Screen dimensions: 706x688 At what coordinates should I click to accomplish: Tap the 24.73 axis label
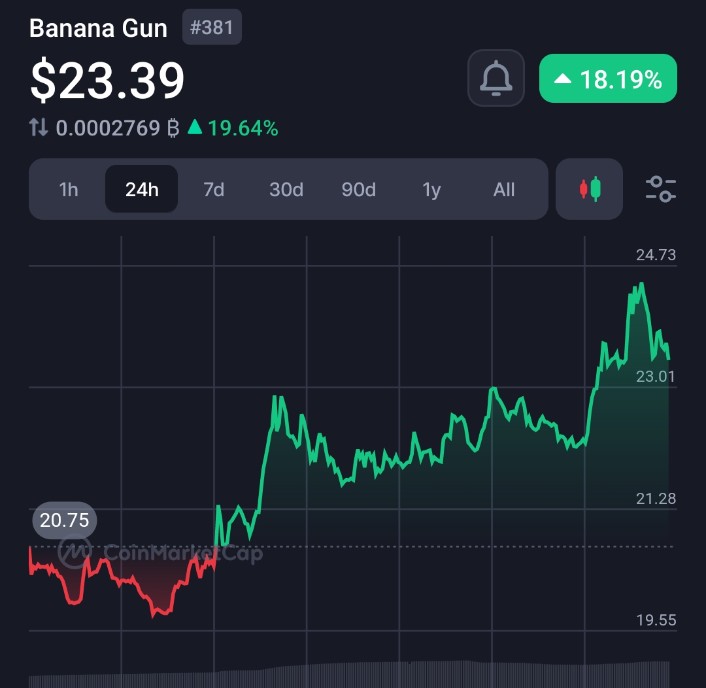[656, 255]
